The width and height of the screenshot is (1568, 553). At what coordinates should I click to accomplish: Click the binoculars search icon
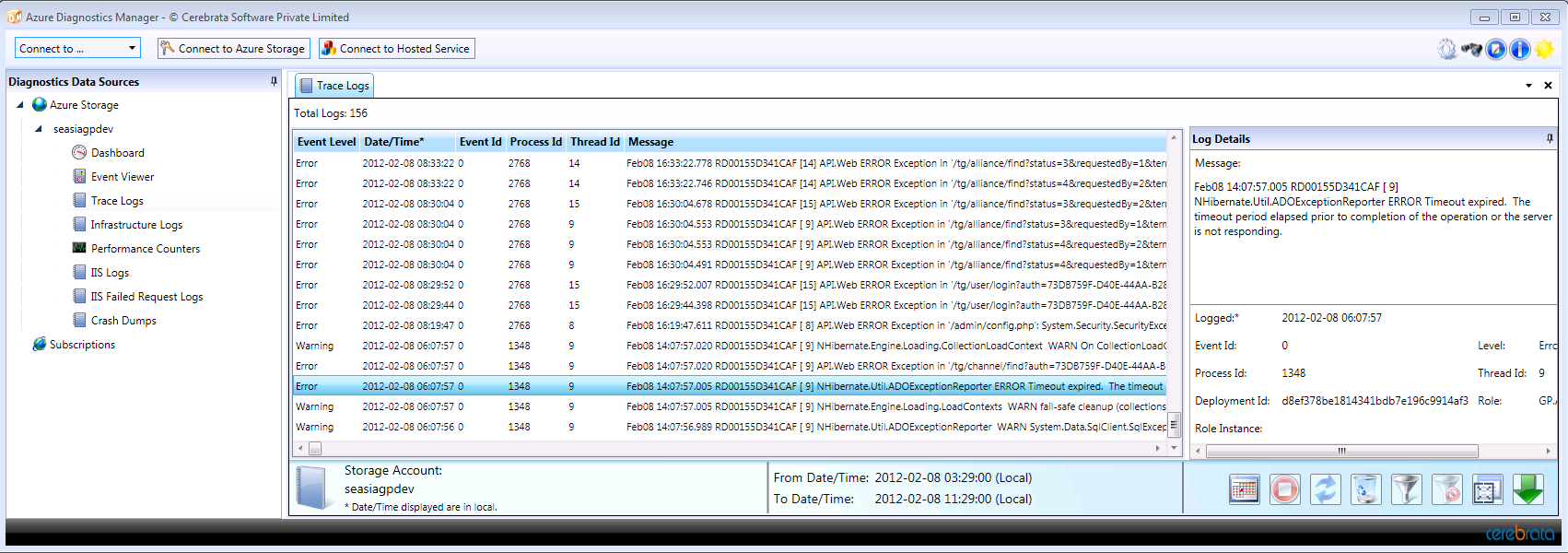(1471, 50)
